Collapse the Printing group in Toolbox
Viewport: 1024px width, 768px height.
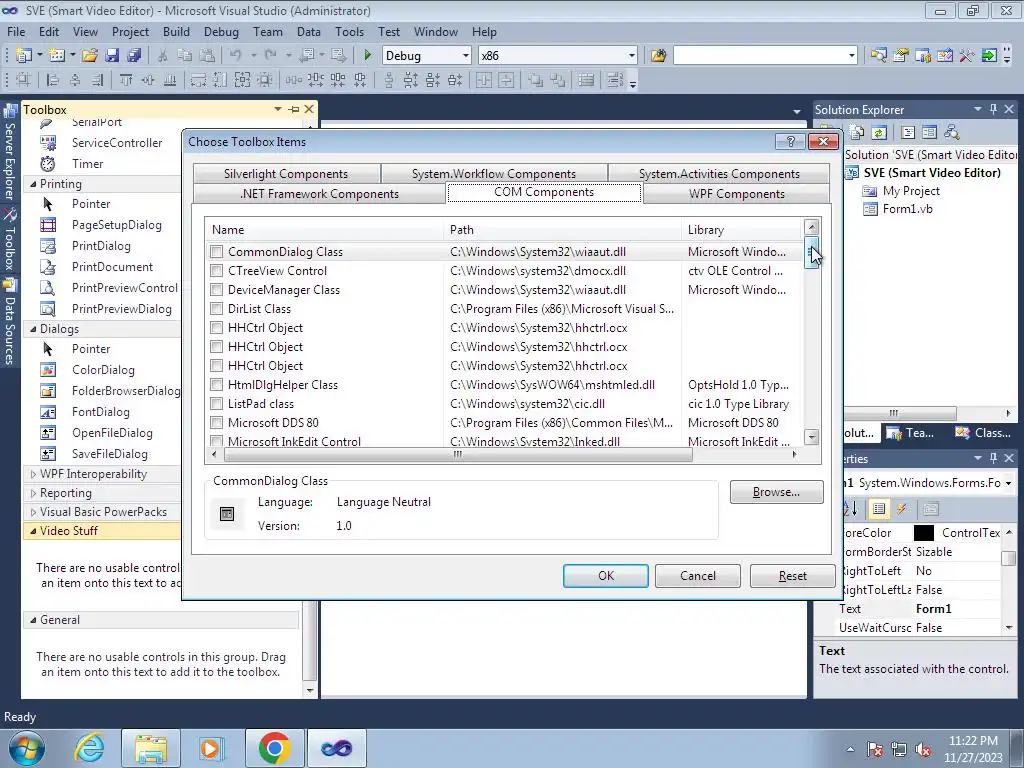pyautogui.click(x=33, y=184)
